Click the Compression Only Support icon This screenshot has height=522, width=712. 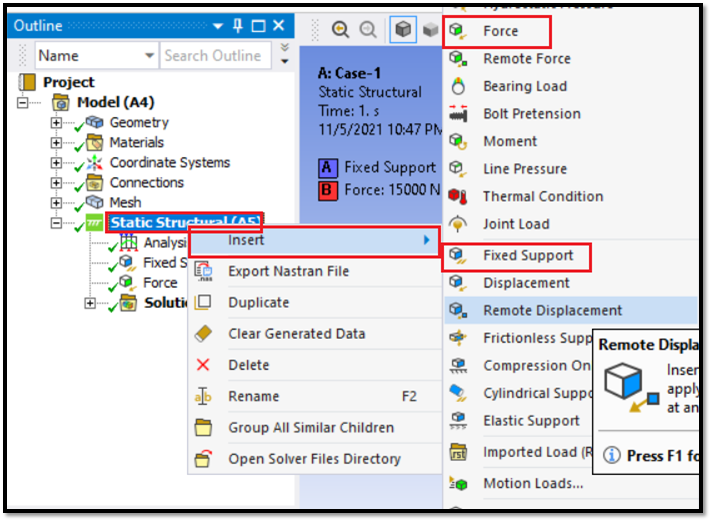point(458,365)
